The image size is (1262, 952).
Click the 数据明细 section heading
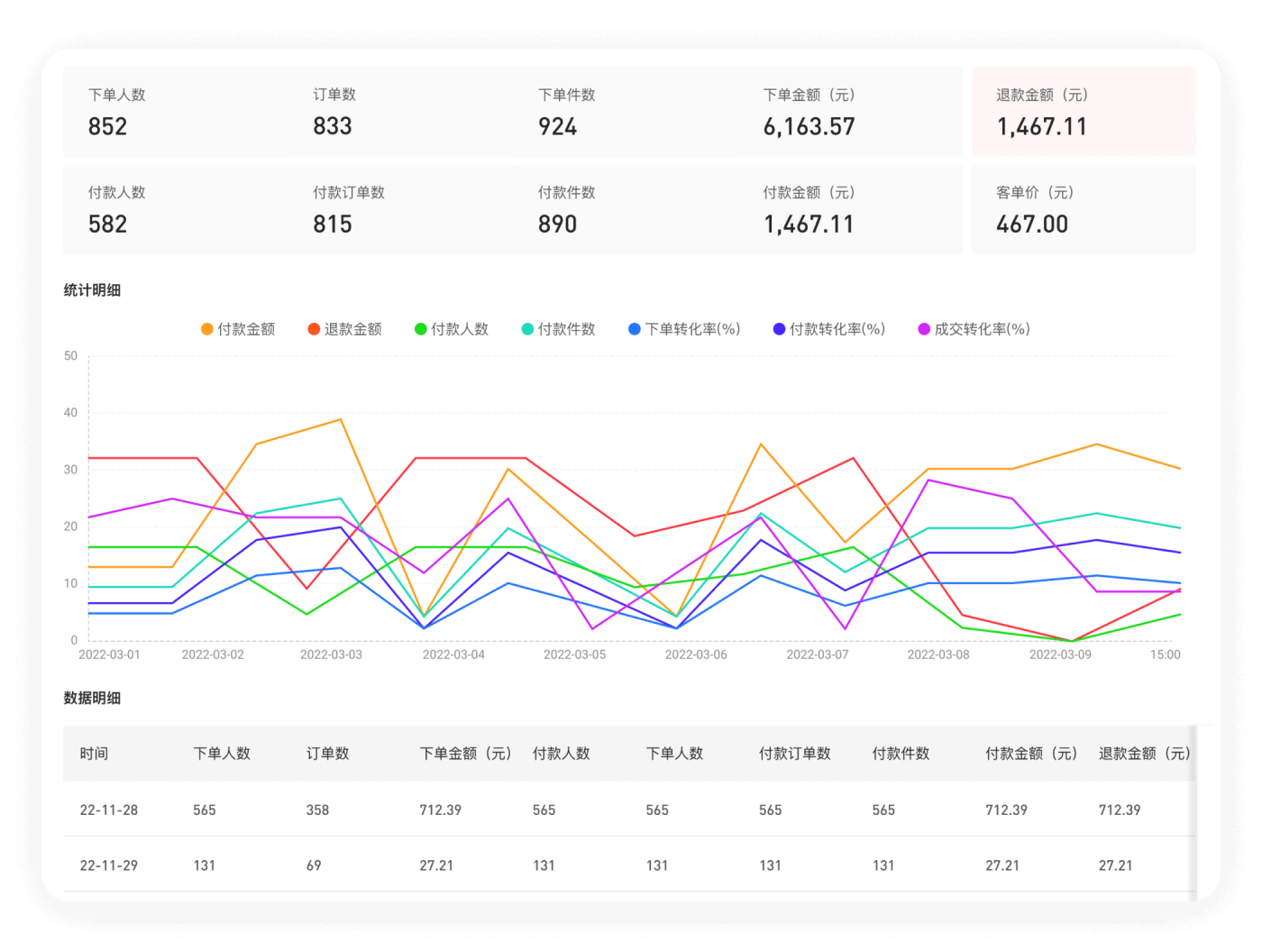click(x=92, y=698)
